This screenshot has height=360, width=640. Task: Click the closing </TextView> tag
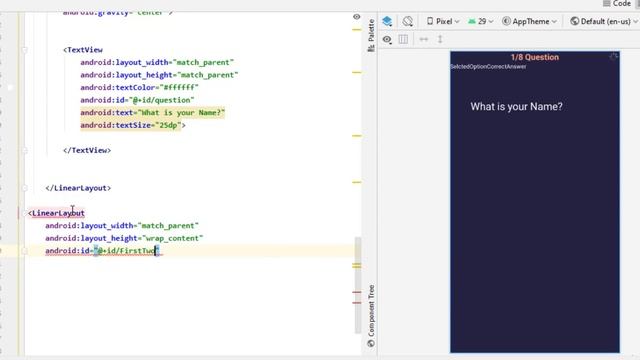point(87,150)
